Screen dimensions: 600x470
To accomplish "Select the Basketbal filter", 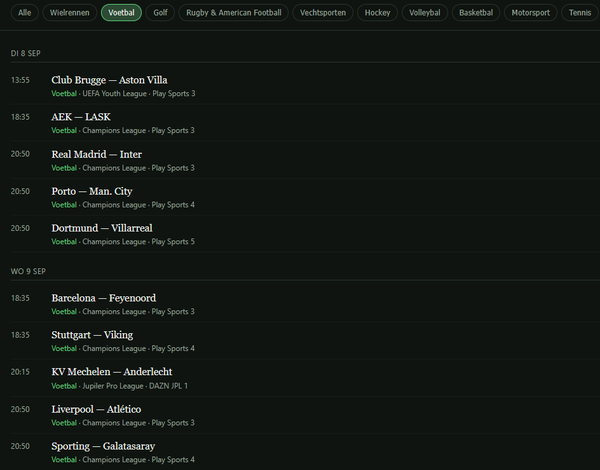I will 476,13.
